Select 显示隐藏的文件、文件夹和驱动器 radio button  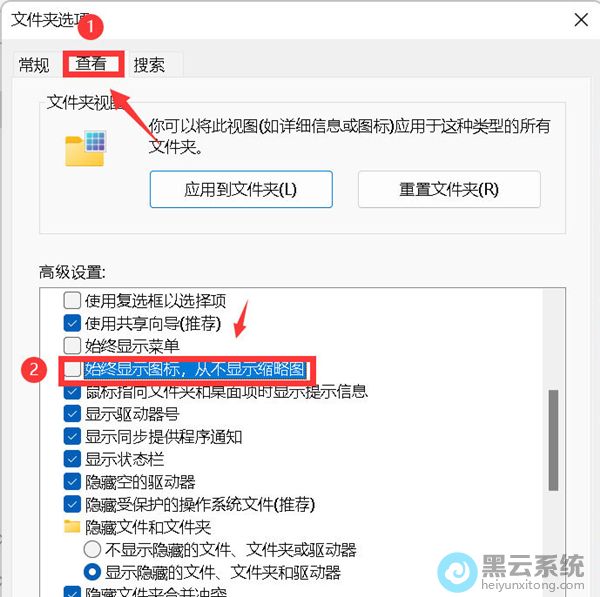92,572
